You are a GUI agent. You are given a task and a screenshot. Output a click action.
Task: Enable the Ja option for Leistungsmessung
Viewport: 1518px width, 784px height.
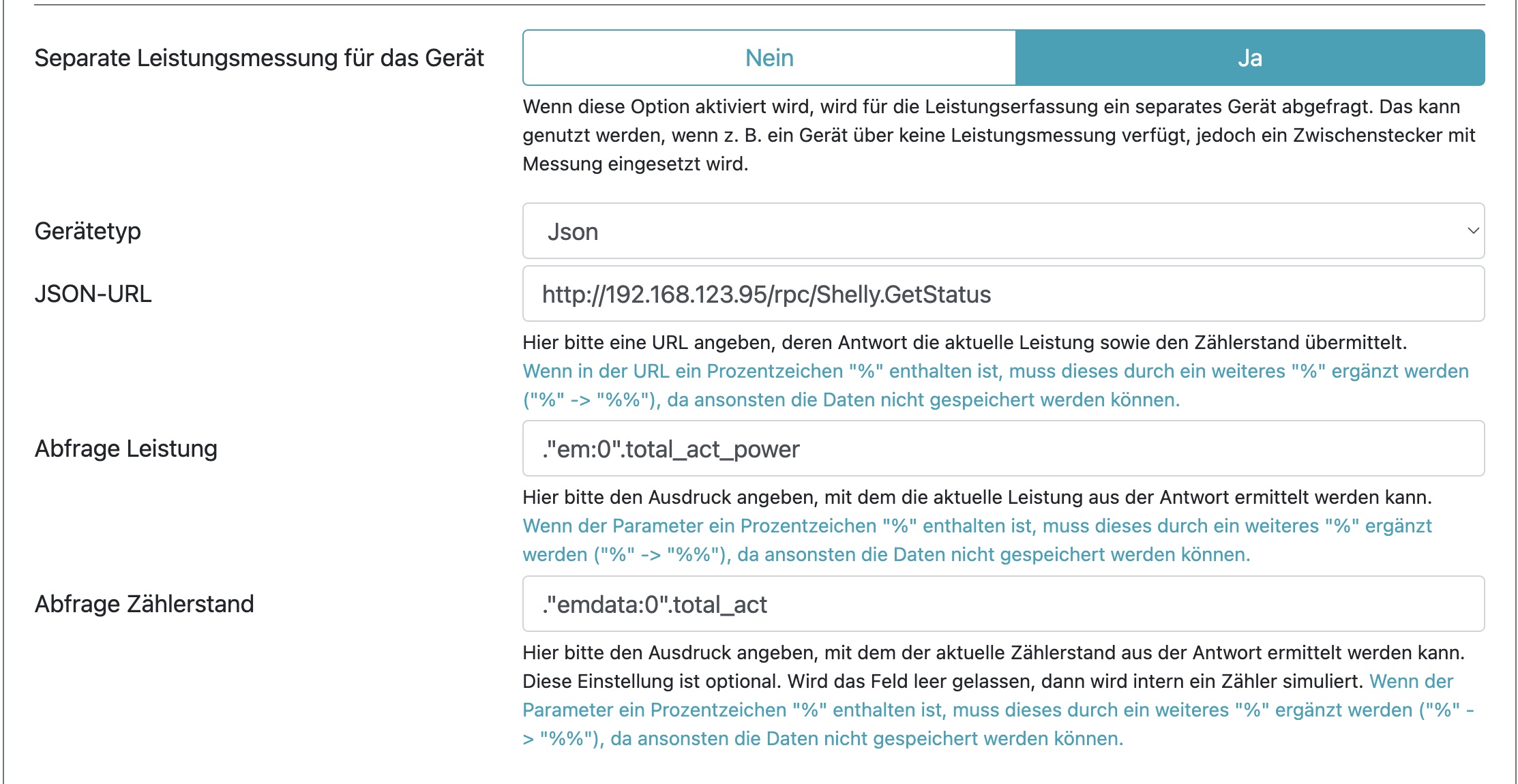pyautogui.click(x=1249, y=58)
